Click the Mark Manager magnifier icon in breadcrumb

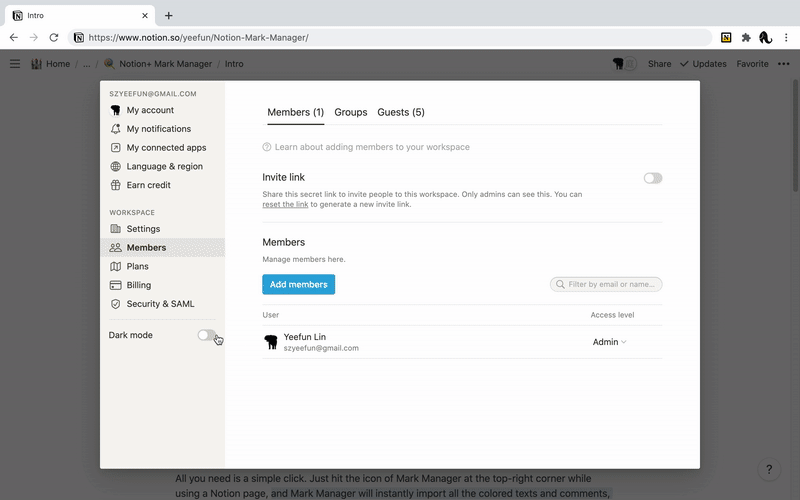point(109,64)
